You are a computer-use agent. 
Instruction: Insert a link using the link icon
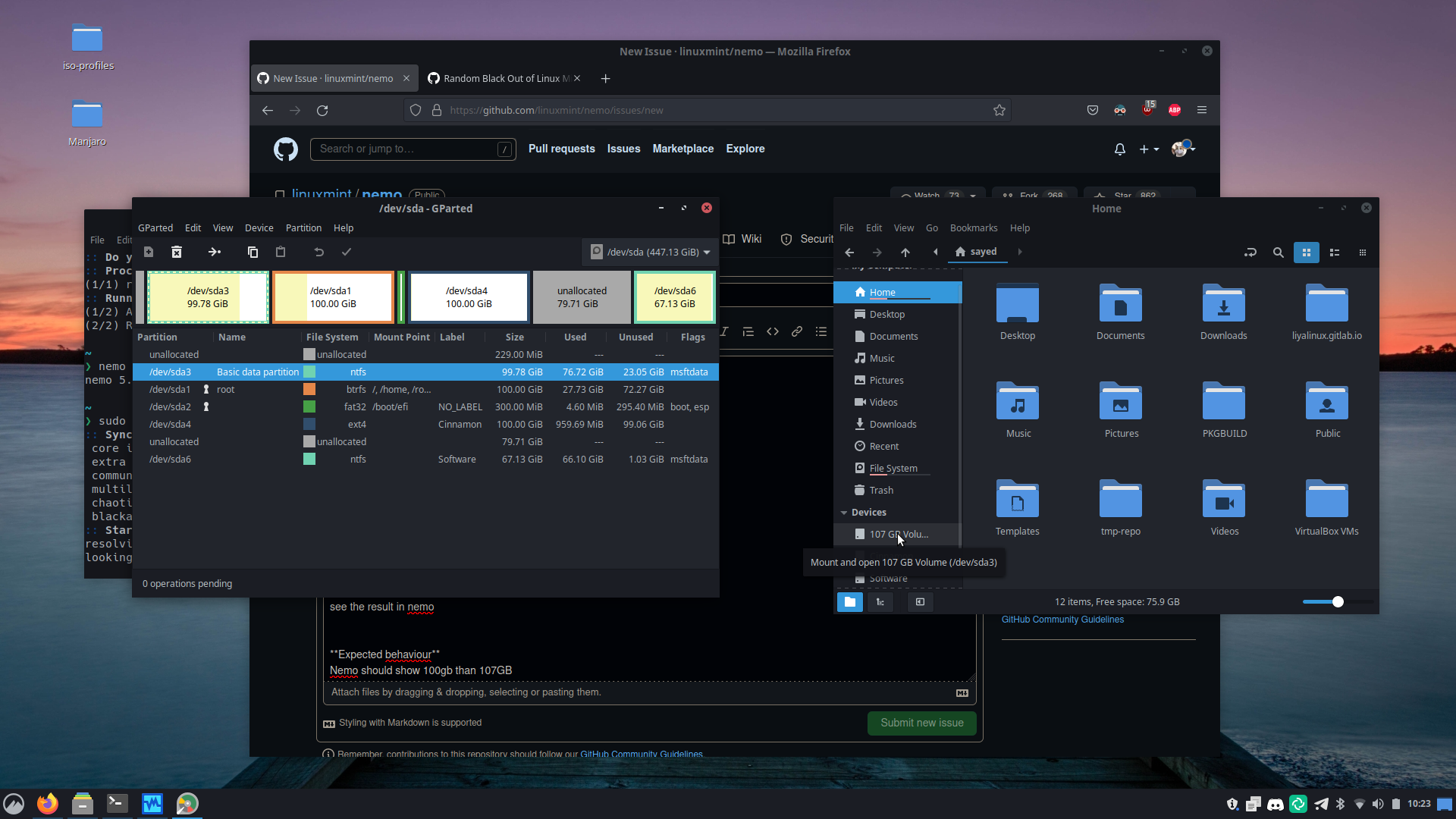797,331
